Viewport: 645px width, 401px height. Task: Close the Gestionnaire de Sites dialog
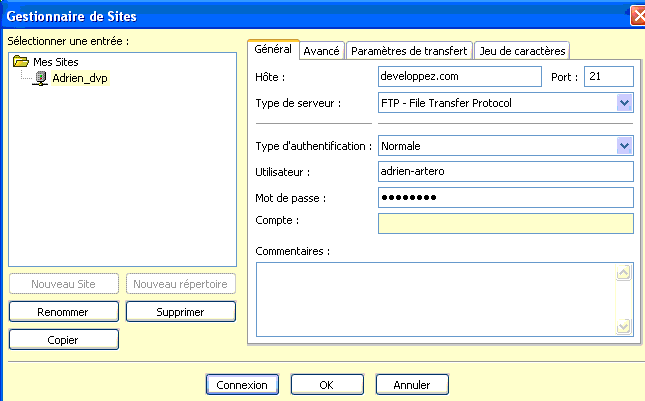tap(637, 15)
